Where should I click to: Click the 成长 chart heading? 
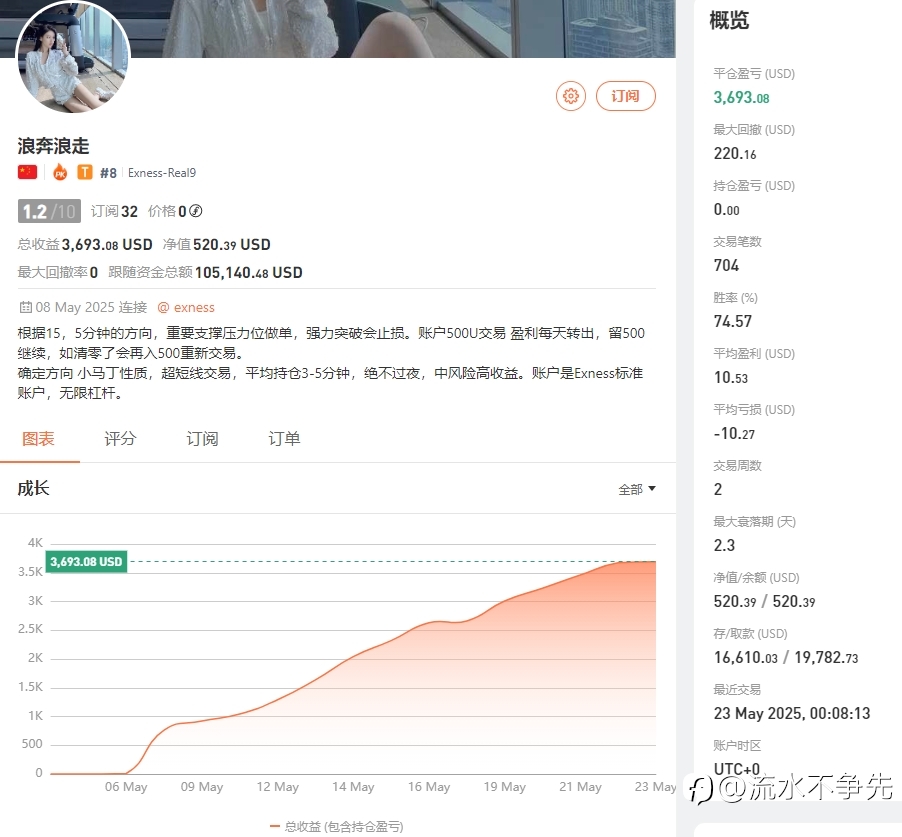[x=33, y=488]
